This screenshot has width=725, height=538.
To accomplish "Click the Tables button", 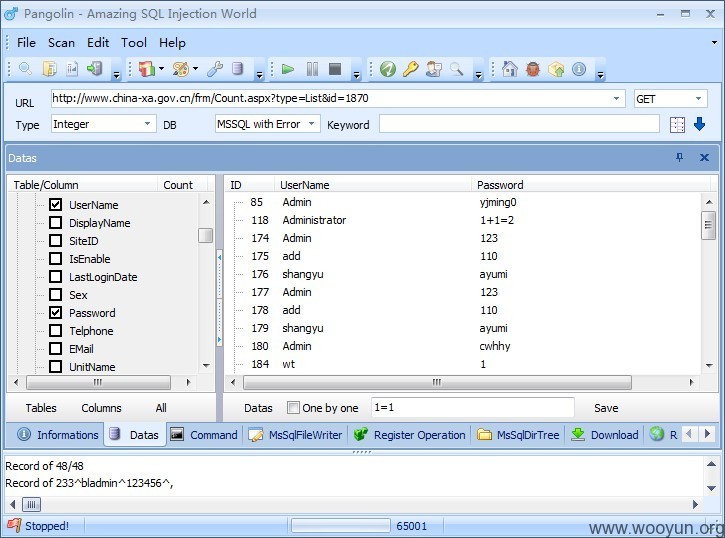I will click(x=41, y=408).
